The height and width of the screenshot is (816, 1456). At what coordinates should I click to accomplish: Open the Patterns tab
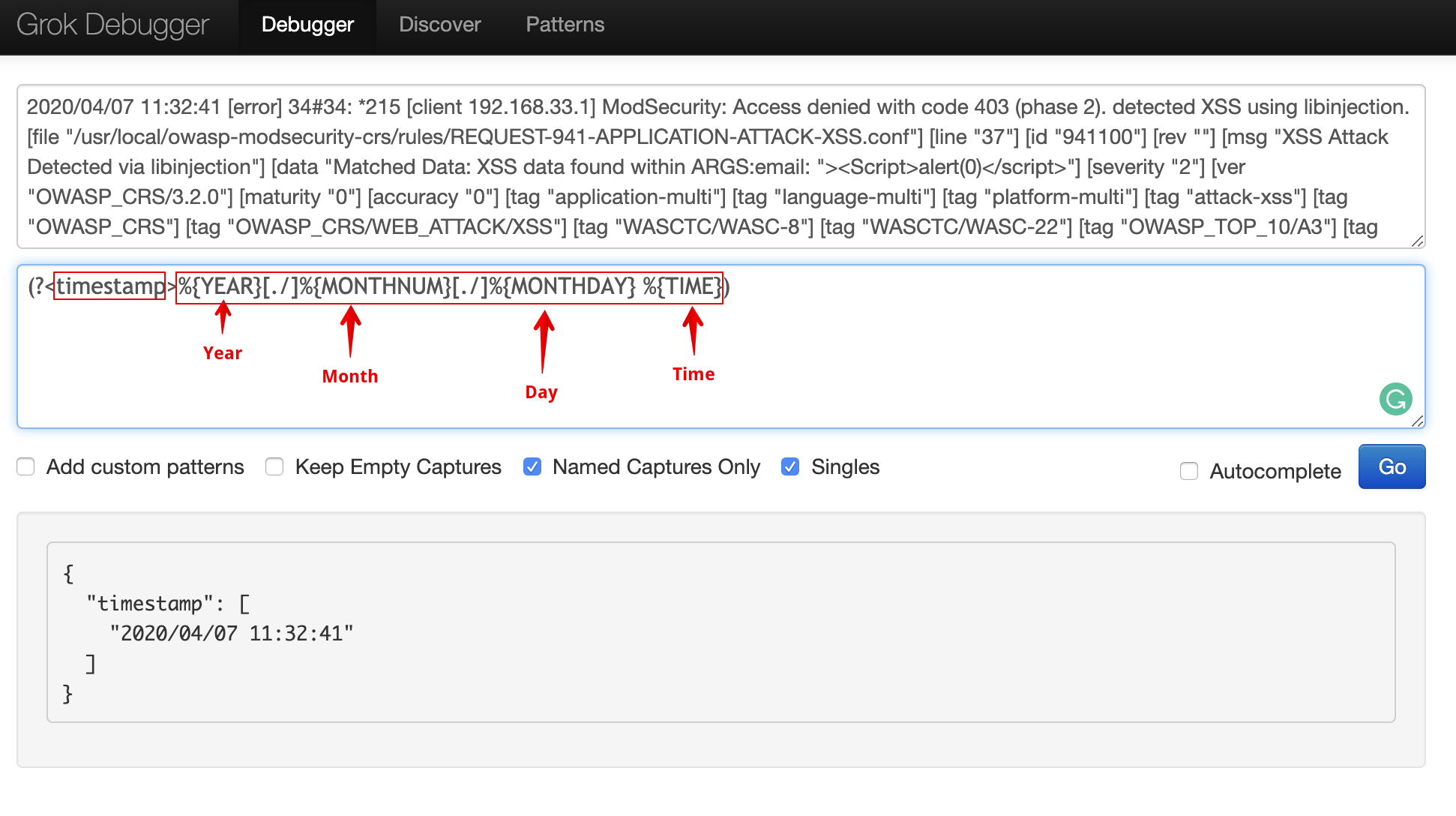coord(565,25)
